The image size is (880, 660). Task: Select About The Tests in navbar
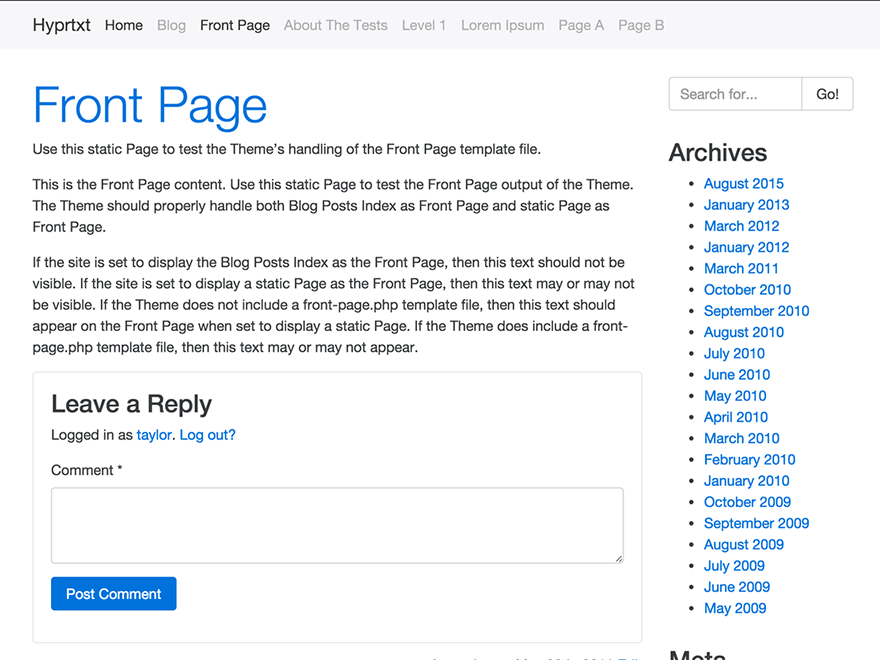tap(335, 25)
